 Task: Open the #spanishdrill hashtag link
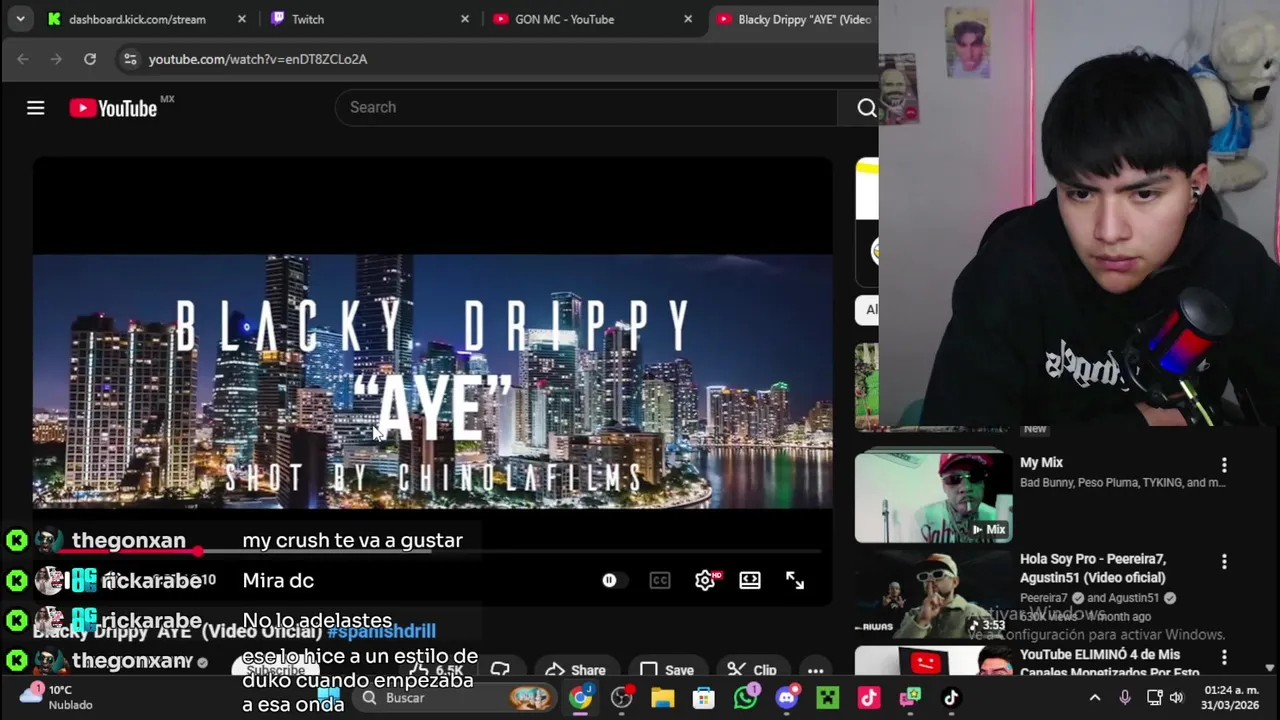(x=381, y=631)
